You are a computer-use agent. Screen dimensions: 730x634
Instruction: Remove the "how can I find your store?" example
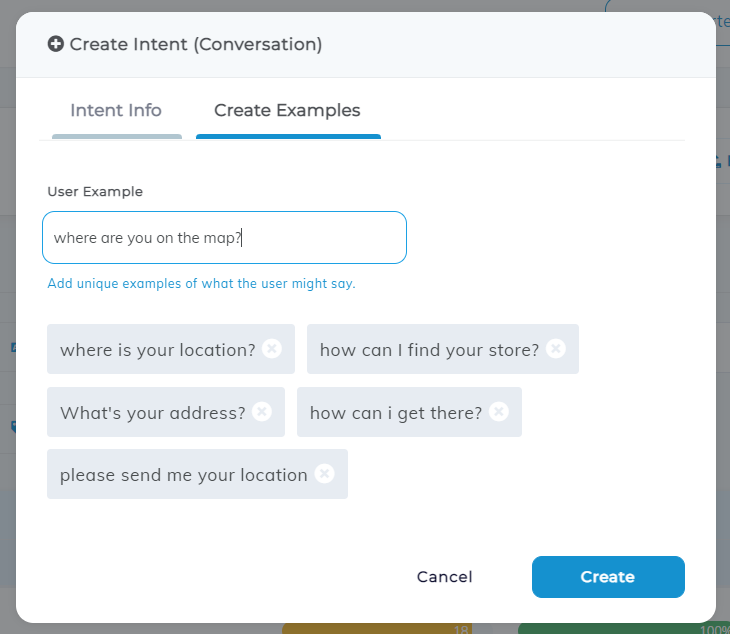click(x=555, y=349)
